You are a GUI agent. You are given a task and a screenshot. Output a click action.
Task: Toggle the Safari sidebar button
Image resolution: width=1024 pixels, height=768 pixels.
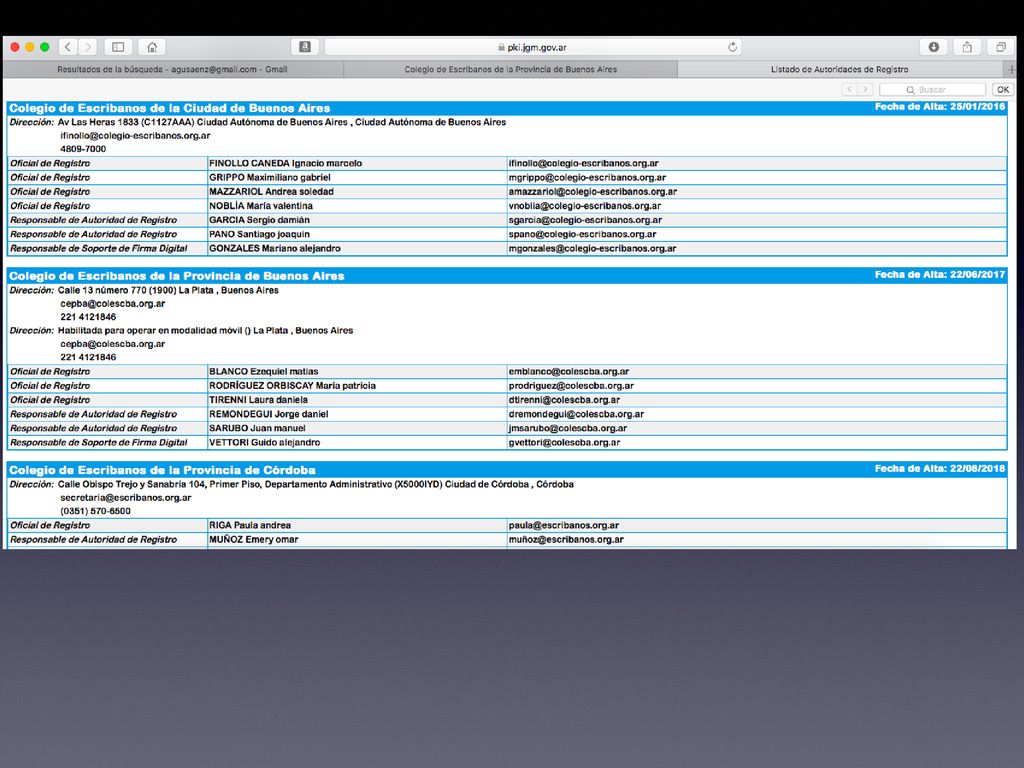tap(118, 47)
